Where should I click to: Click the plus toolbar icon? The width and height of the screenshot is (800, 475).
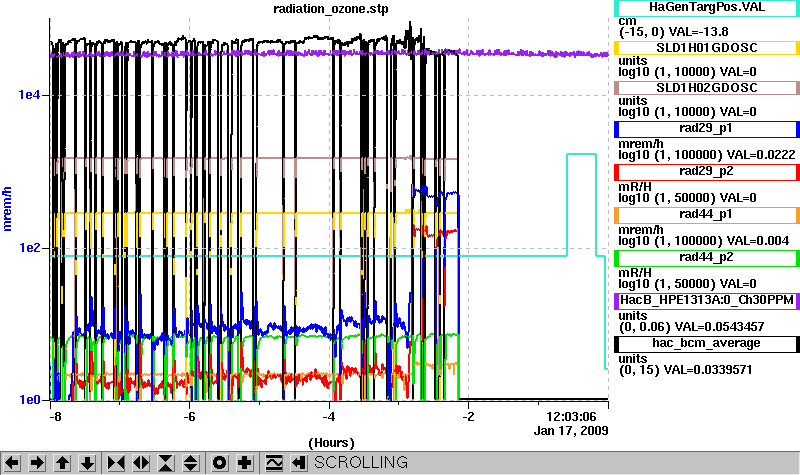pyautogui.click(x=245, y=463)
